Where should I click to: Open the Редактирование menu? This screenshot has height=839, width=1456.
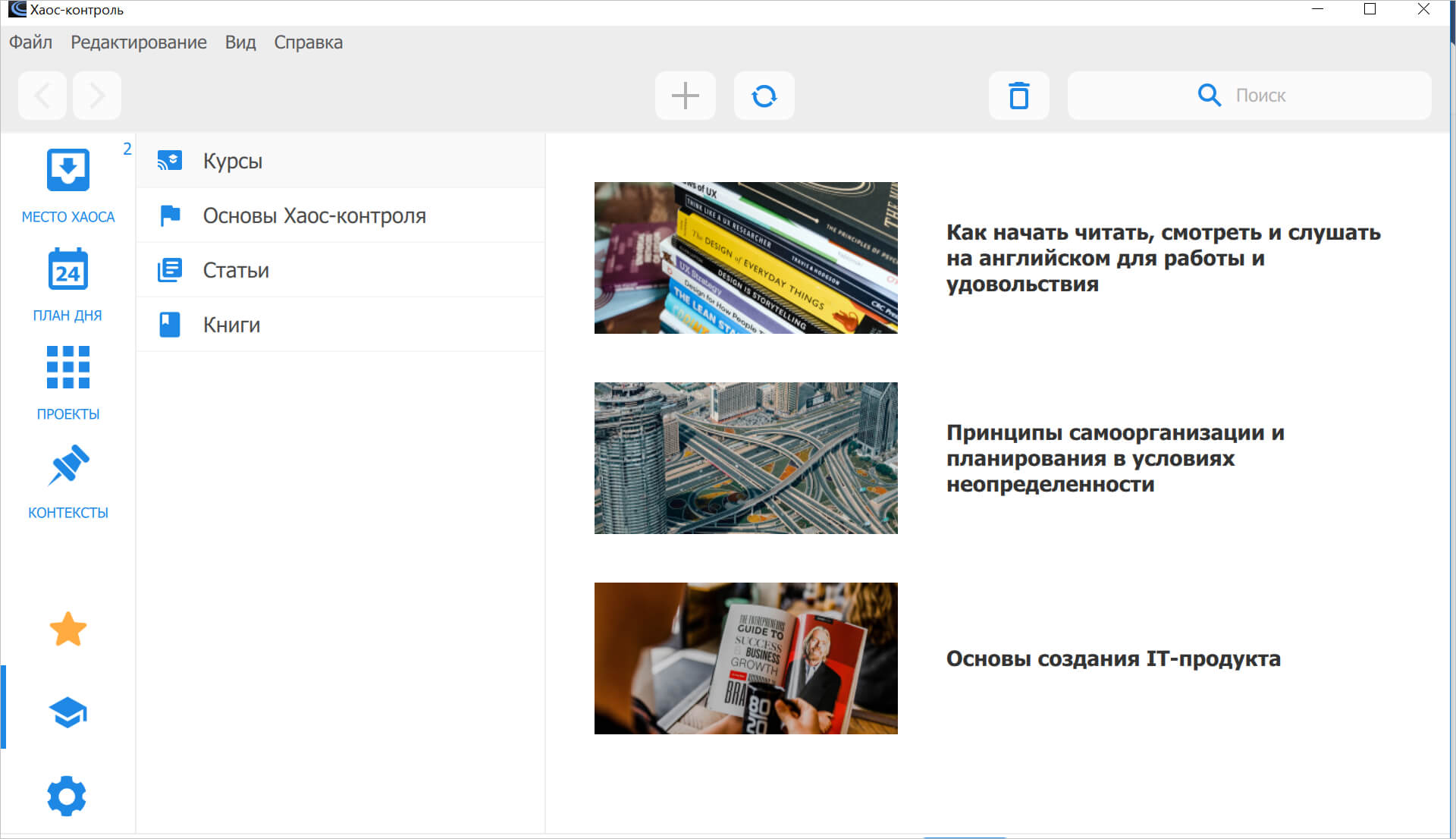[139, 42]
